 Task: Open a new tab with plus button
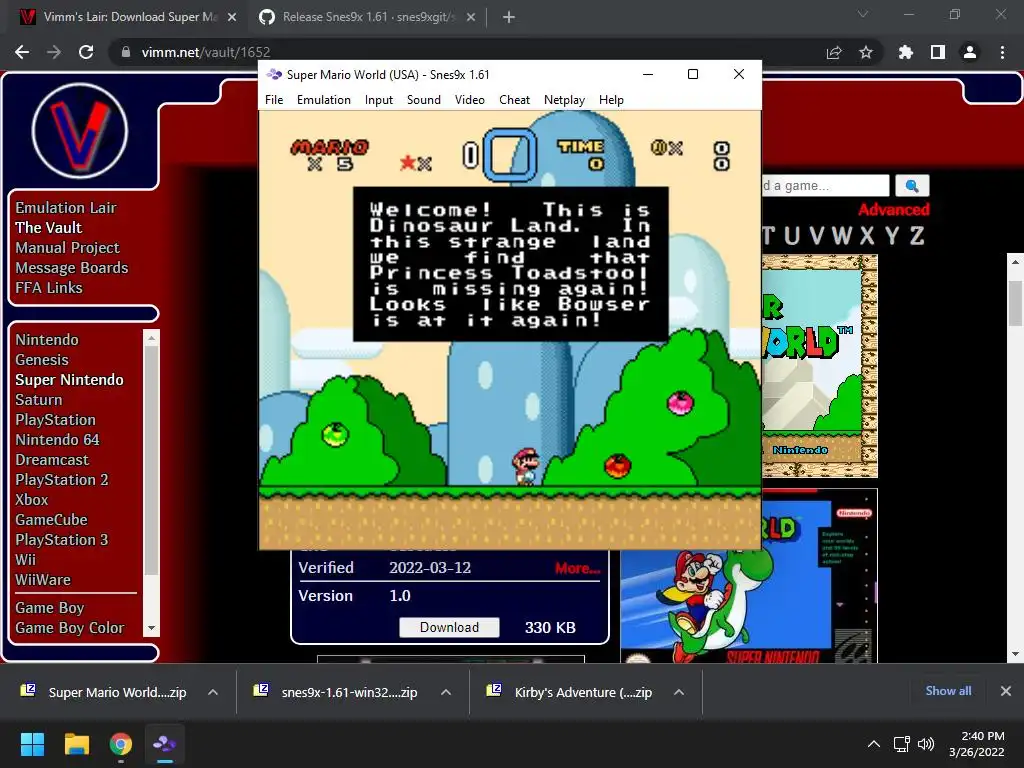tap(509, 17)
